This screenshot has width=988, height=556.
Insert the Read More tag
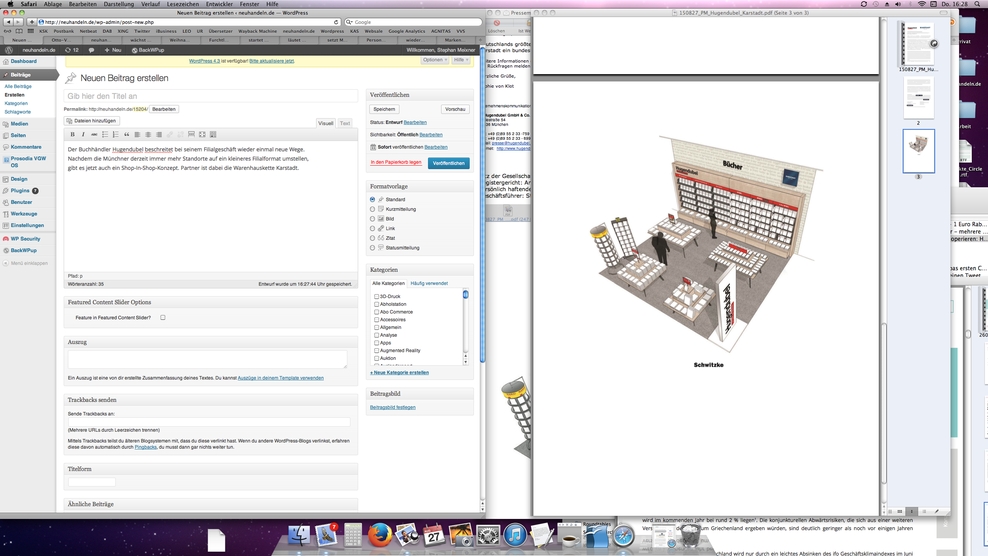coord(191,134)
